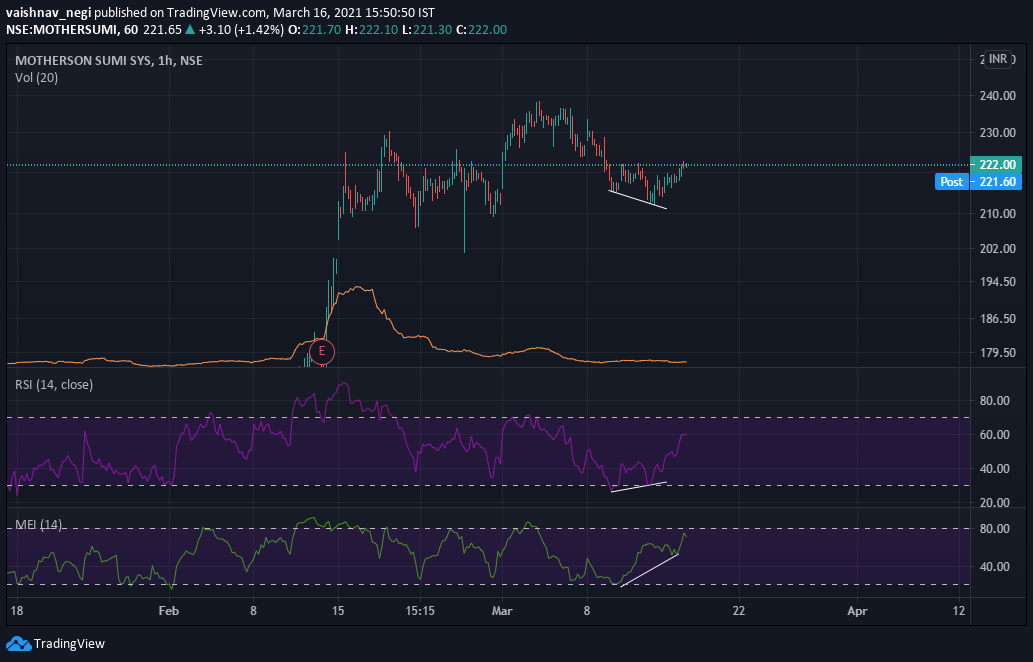Select the white trend line on MFI pane
The image size is (1033, 662).
coord(650,570)
